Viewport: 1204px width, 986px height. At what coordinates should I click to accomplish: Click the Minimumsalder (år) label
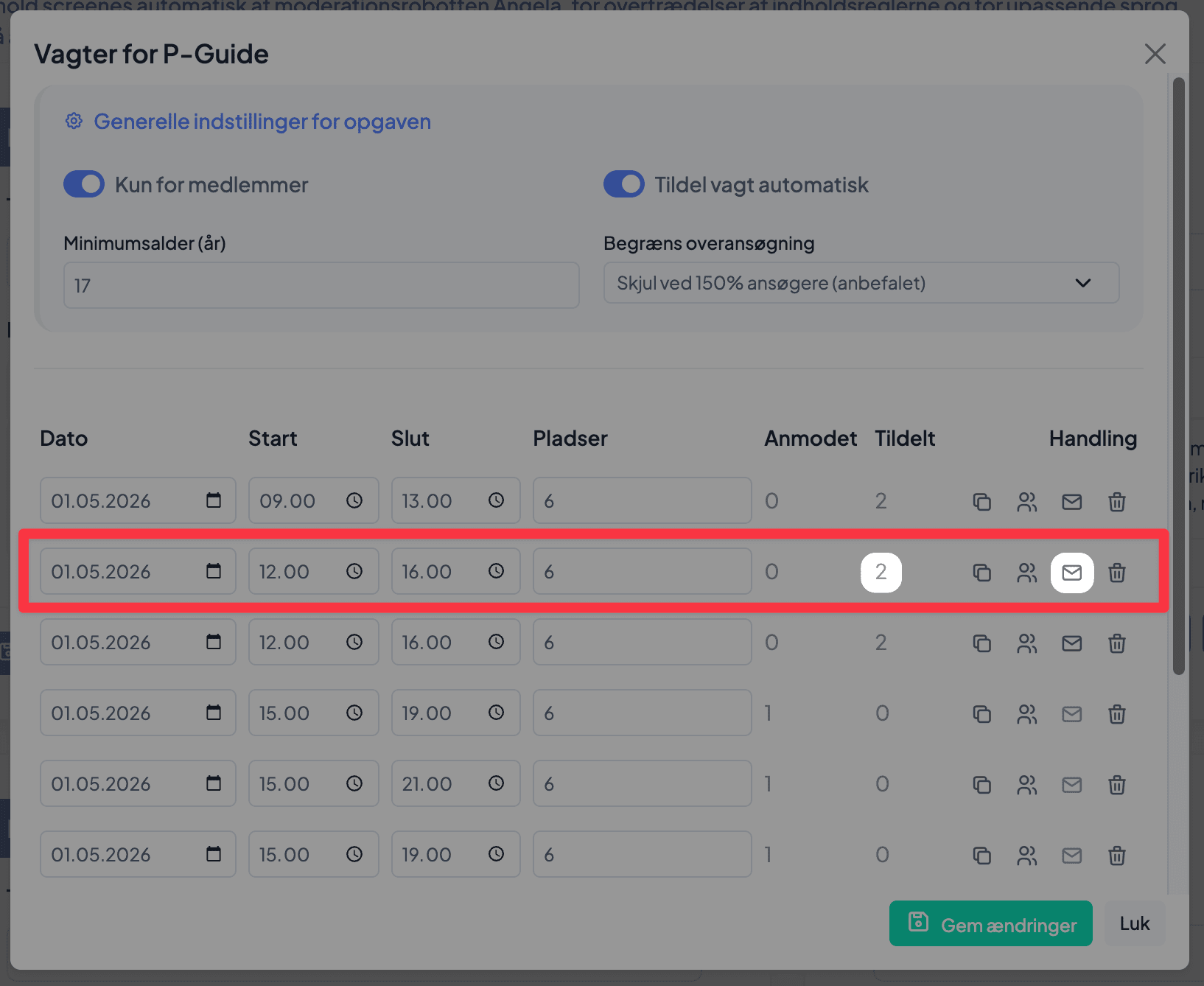point(144,243)
